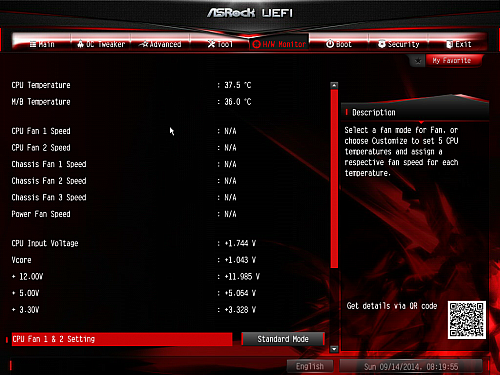
Task: Click the +3.328 V value
Action: point(240,310)
